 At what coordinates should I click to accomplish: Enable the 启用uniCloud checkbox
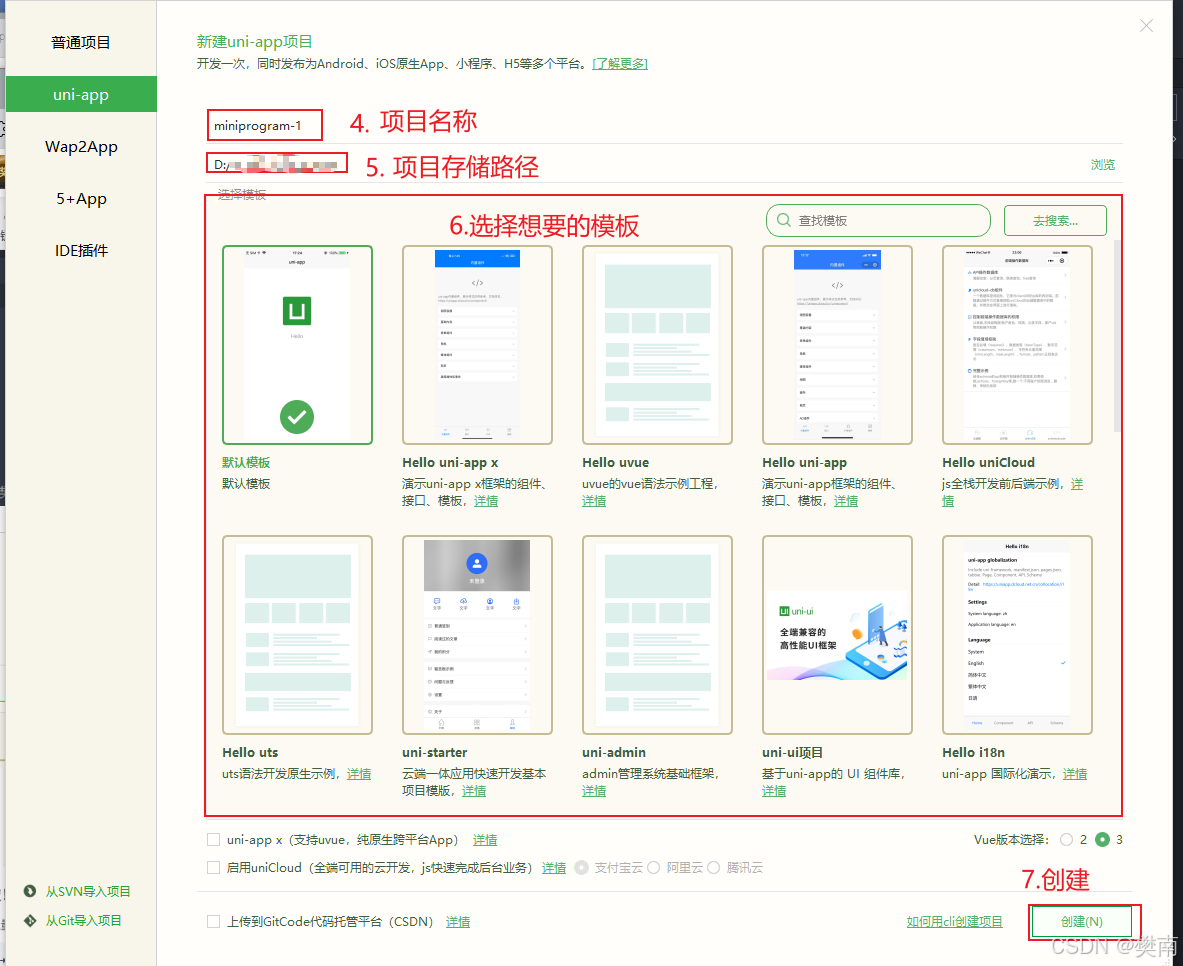[x=214, y=868]
